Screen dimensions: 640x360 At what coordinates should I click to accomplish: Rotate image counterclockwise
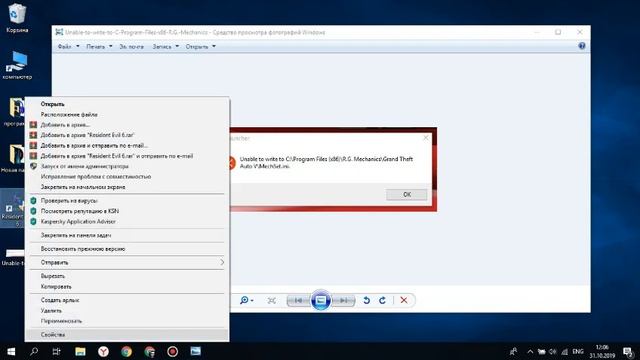[x=366, y=301]
